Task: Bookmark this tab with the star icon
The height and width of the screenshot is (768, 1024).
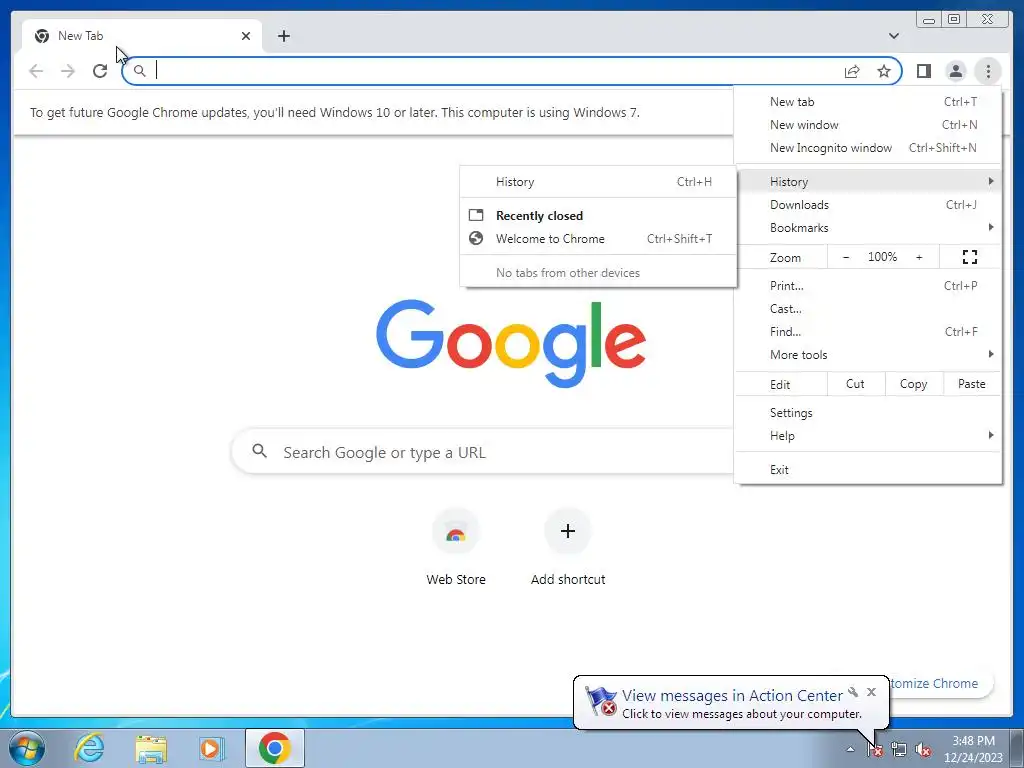Action: (x=884, y=71)
